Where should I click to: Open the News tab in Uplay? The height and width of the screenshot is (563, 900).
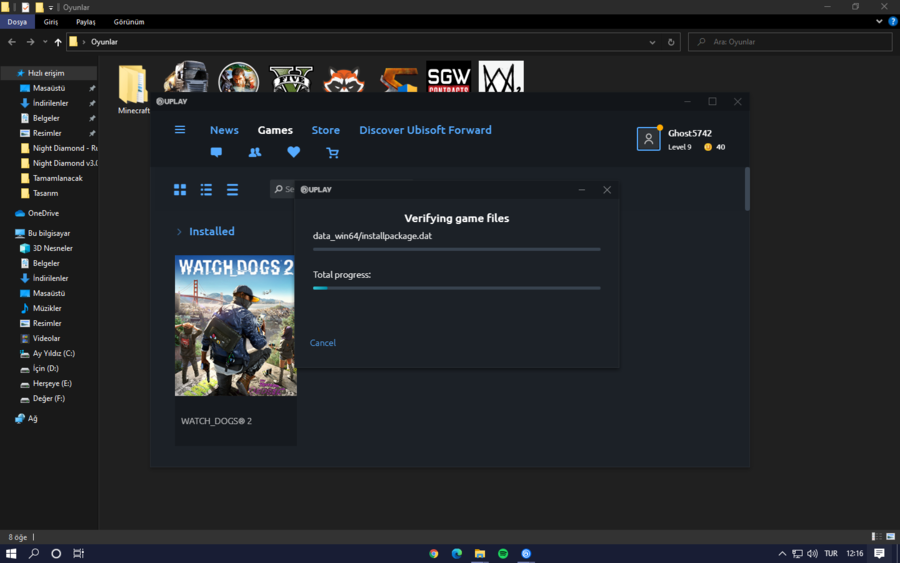[224, 130]
